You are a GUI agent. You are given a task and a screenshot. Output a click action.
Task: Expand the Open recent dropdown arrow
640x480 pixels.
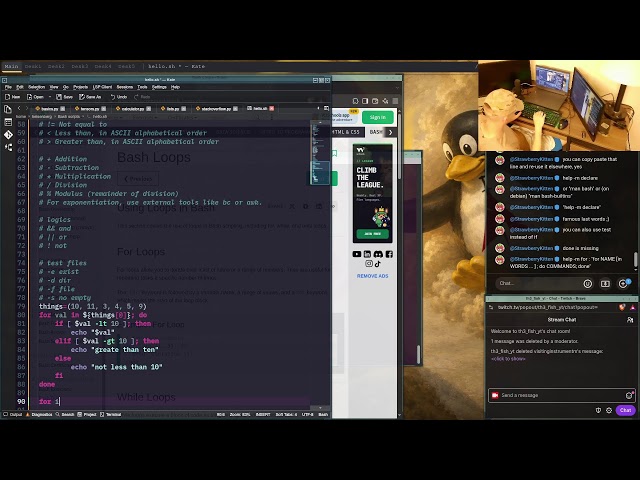(50, 97)
